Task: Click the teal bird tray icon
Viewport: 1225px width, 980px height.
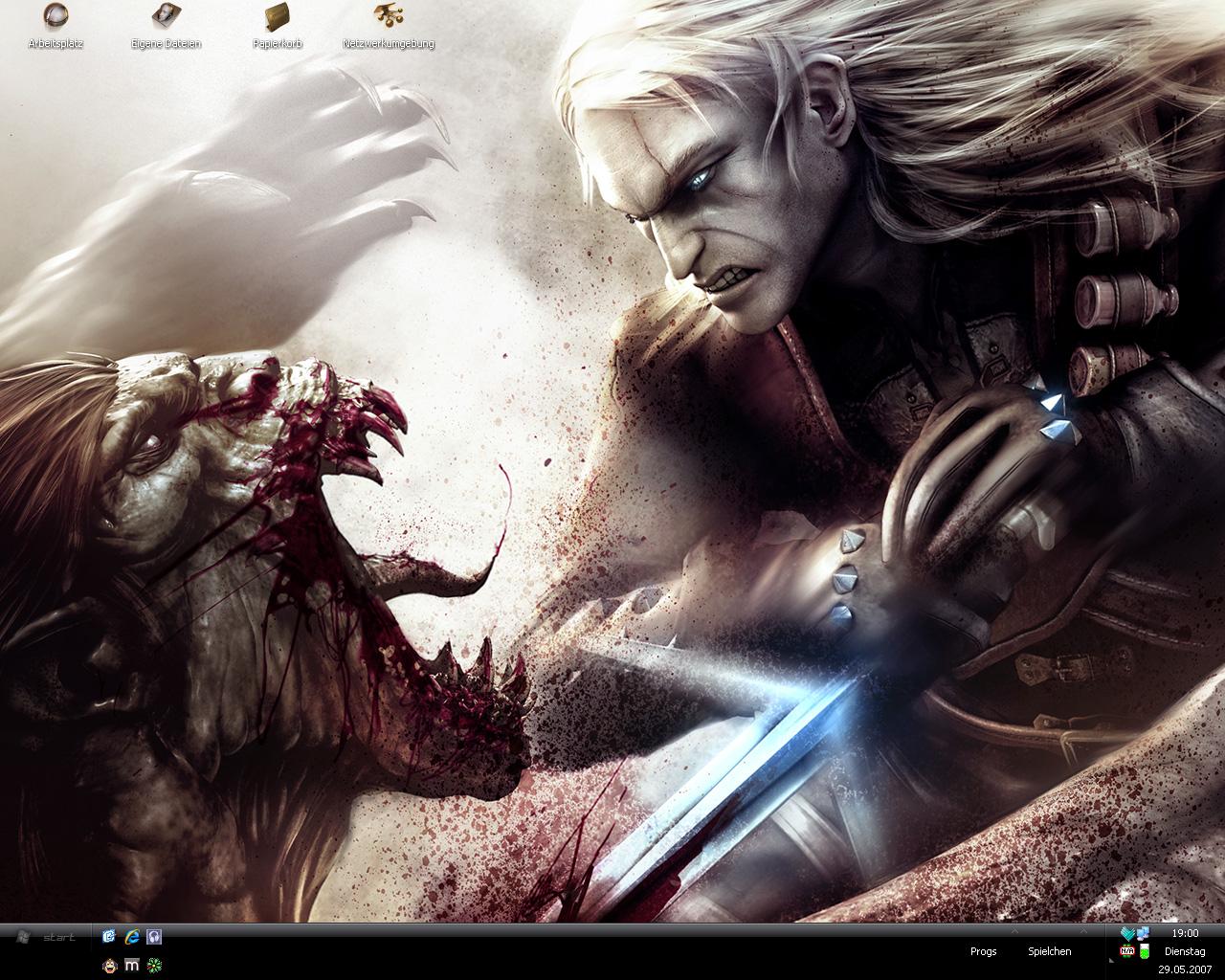Action: point(1127,933)
